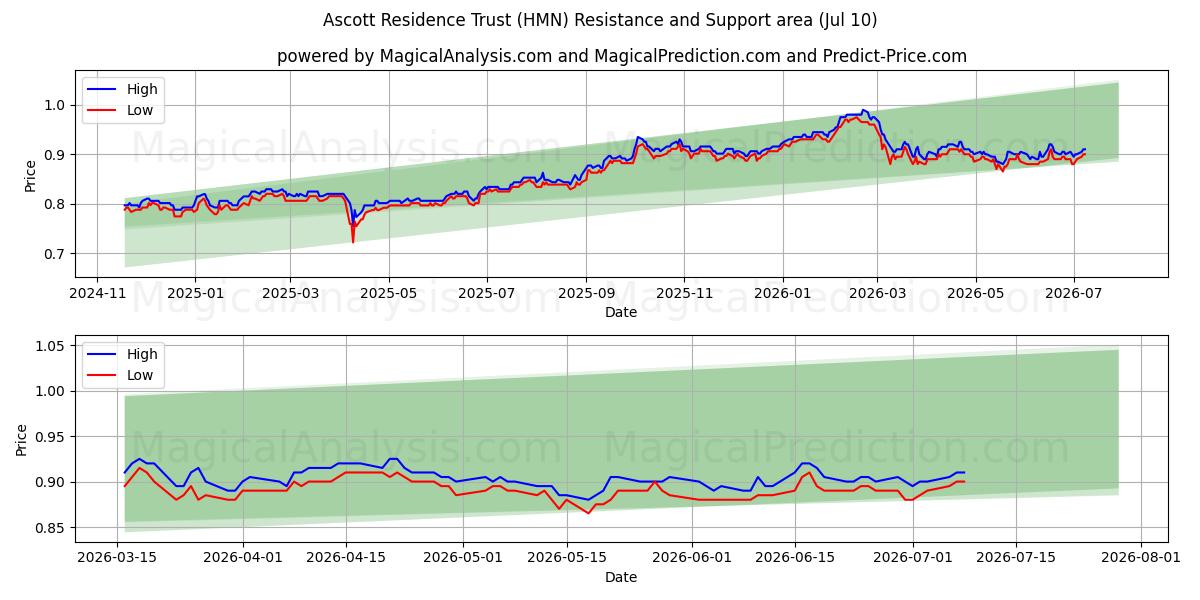
Task: Click top chart y-axis value '1.0'
Action: click(x=56, y=105)
